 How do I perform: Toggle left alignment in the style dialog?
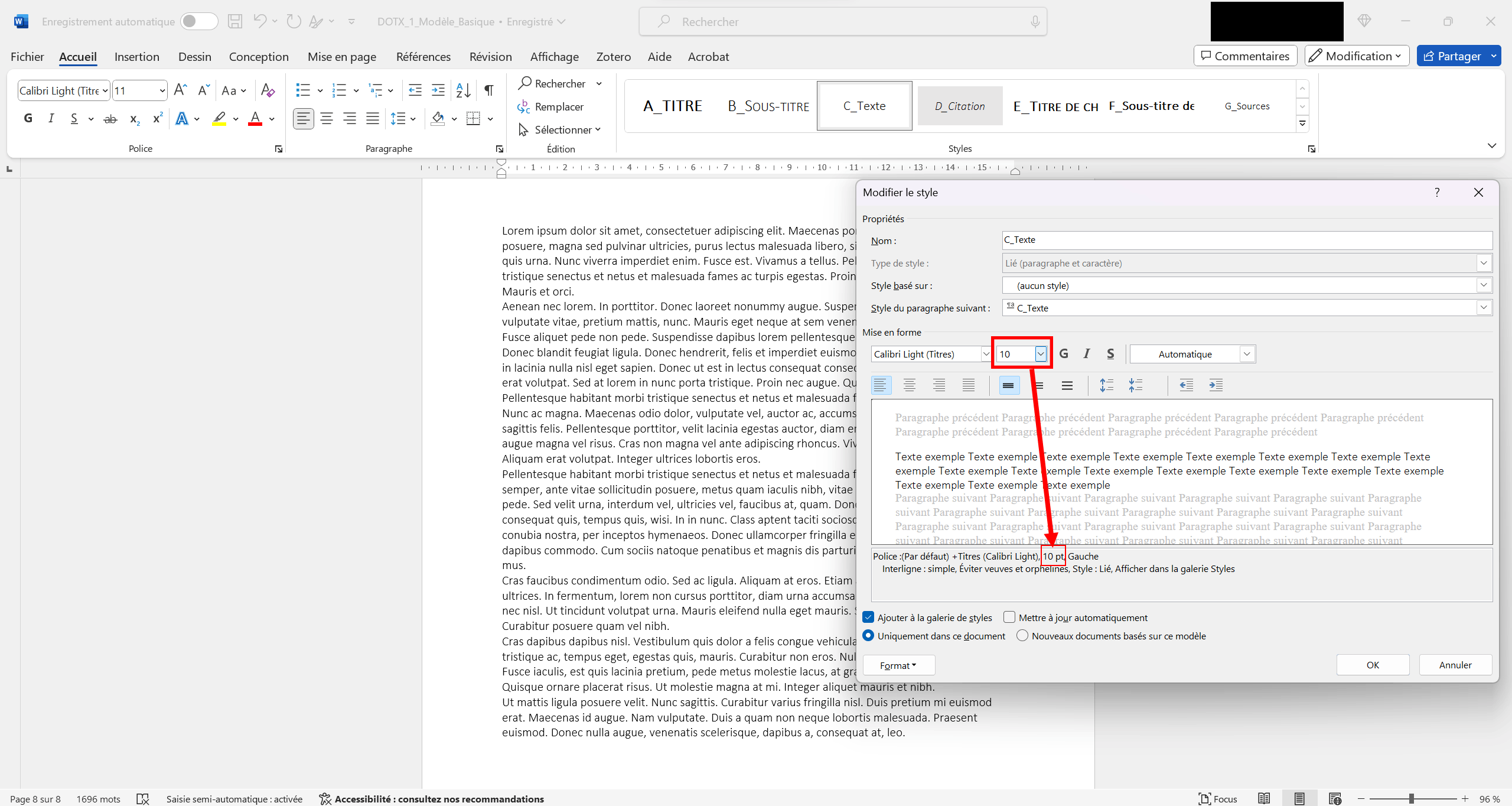[x=880, y=385]
